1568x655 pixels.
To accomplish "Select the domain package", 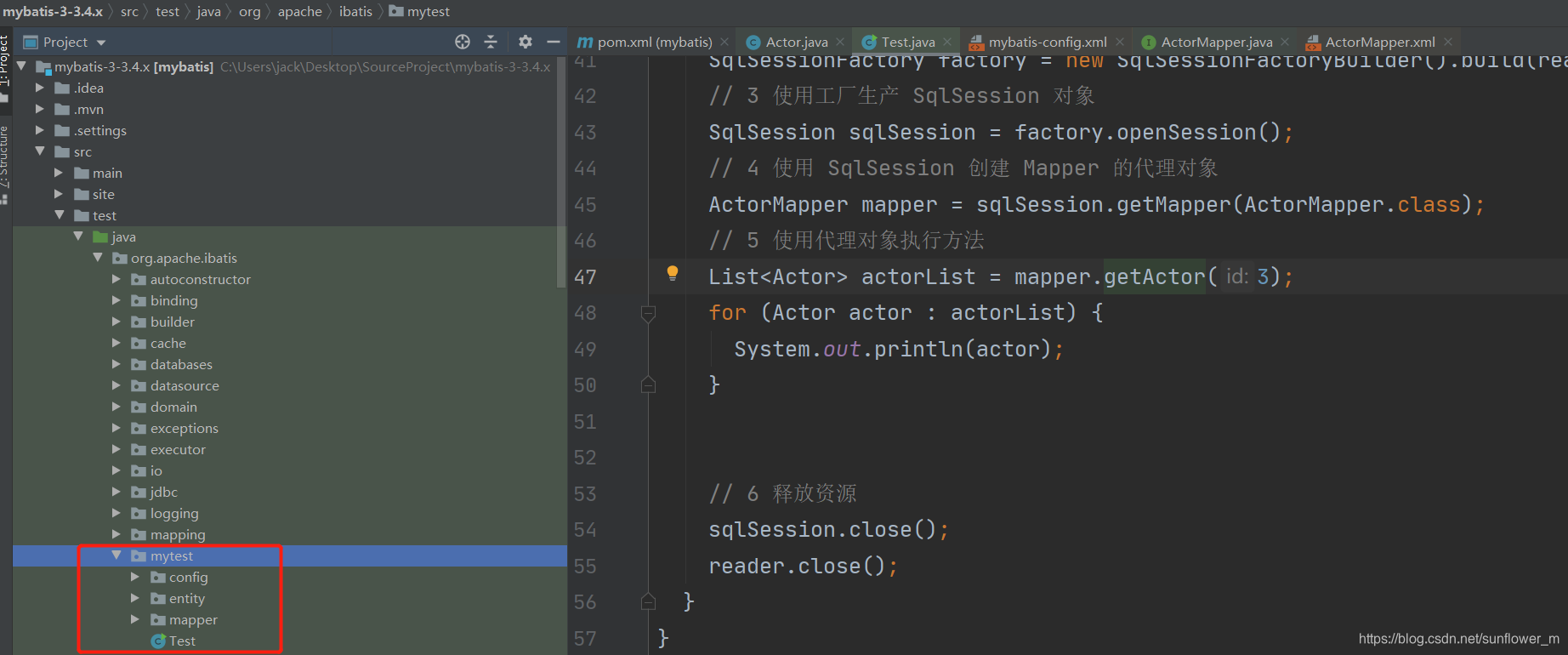I will click(173, 407).
